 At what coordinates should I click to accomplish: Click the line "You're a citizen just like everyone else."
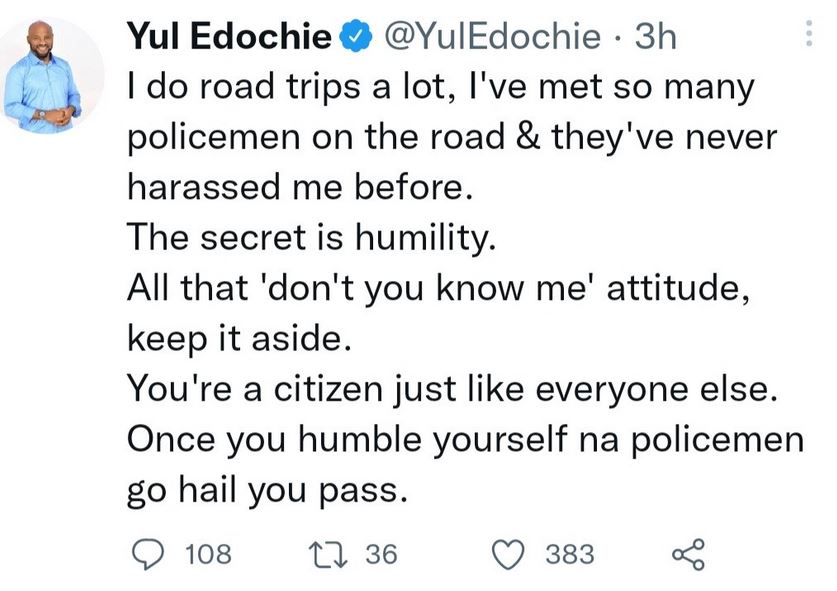451,389
